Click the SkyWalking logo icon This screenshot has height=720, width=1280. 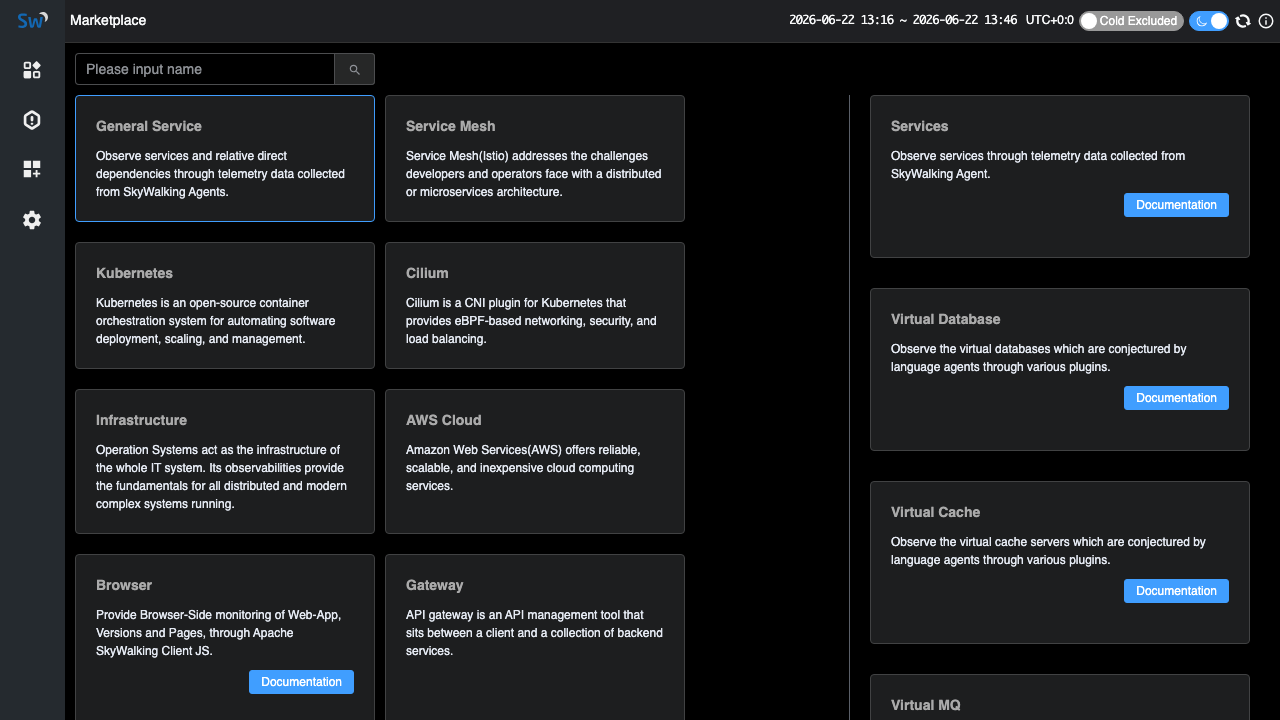point(32,20)
